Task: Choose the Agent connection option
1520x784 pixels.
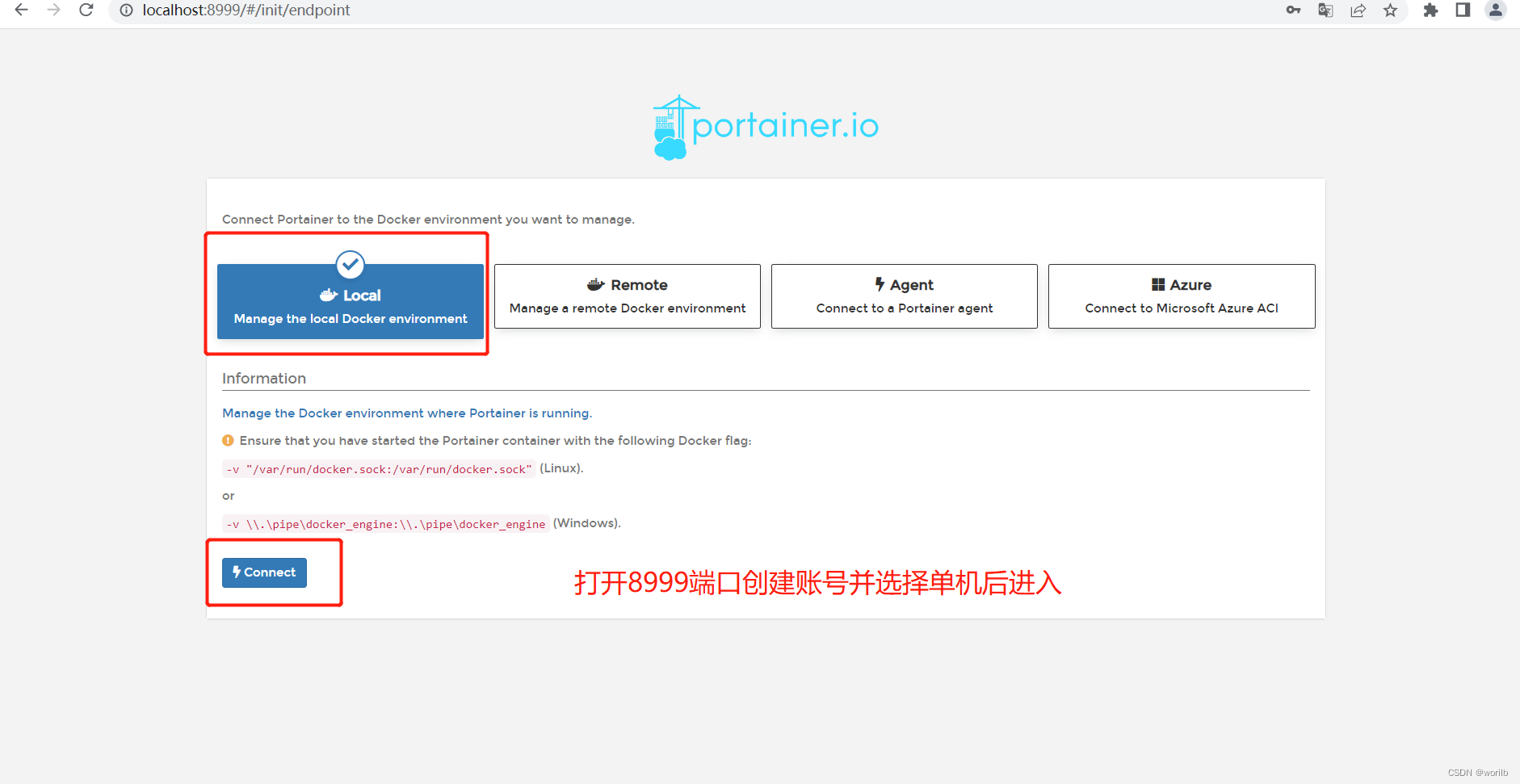Action: [x=905, y=296]
